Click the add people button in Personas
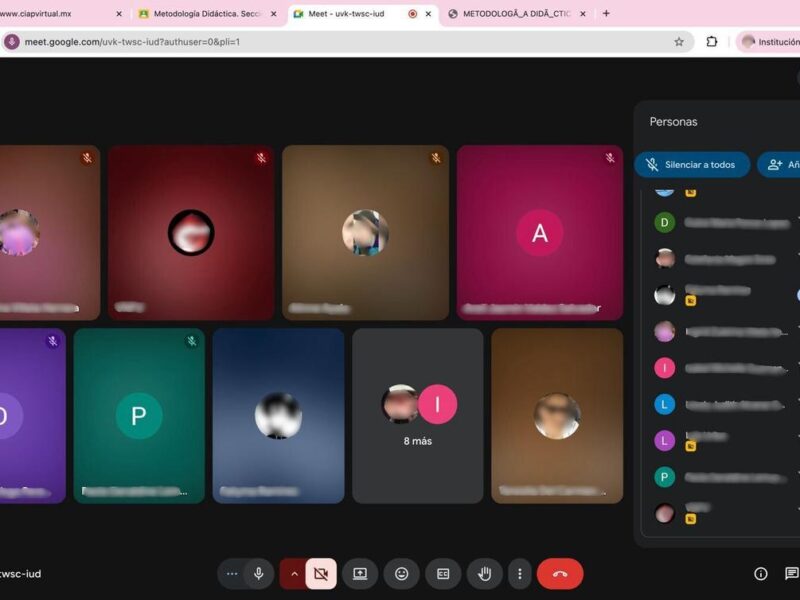The width and height of the screenshot is (800, 600). [779, 164]
